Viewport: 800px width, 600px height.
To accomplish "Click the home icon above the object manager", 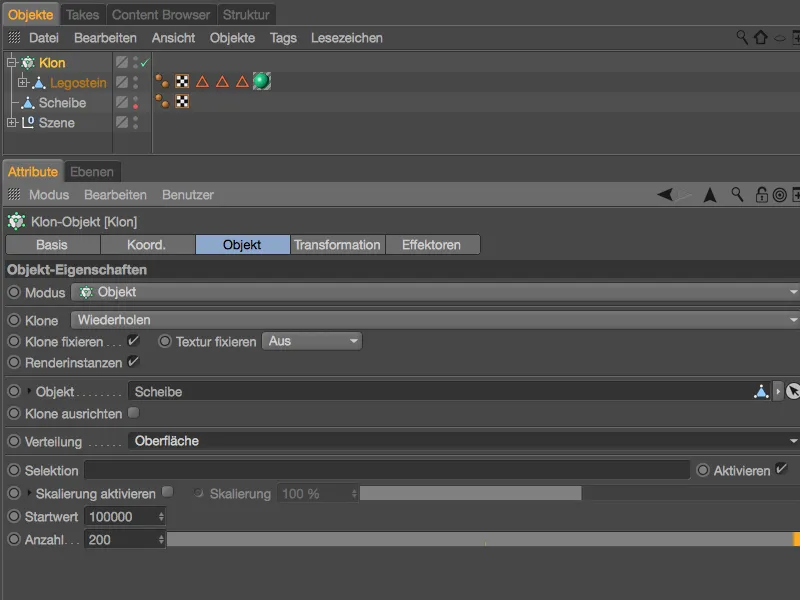I will [760, 36].
